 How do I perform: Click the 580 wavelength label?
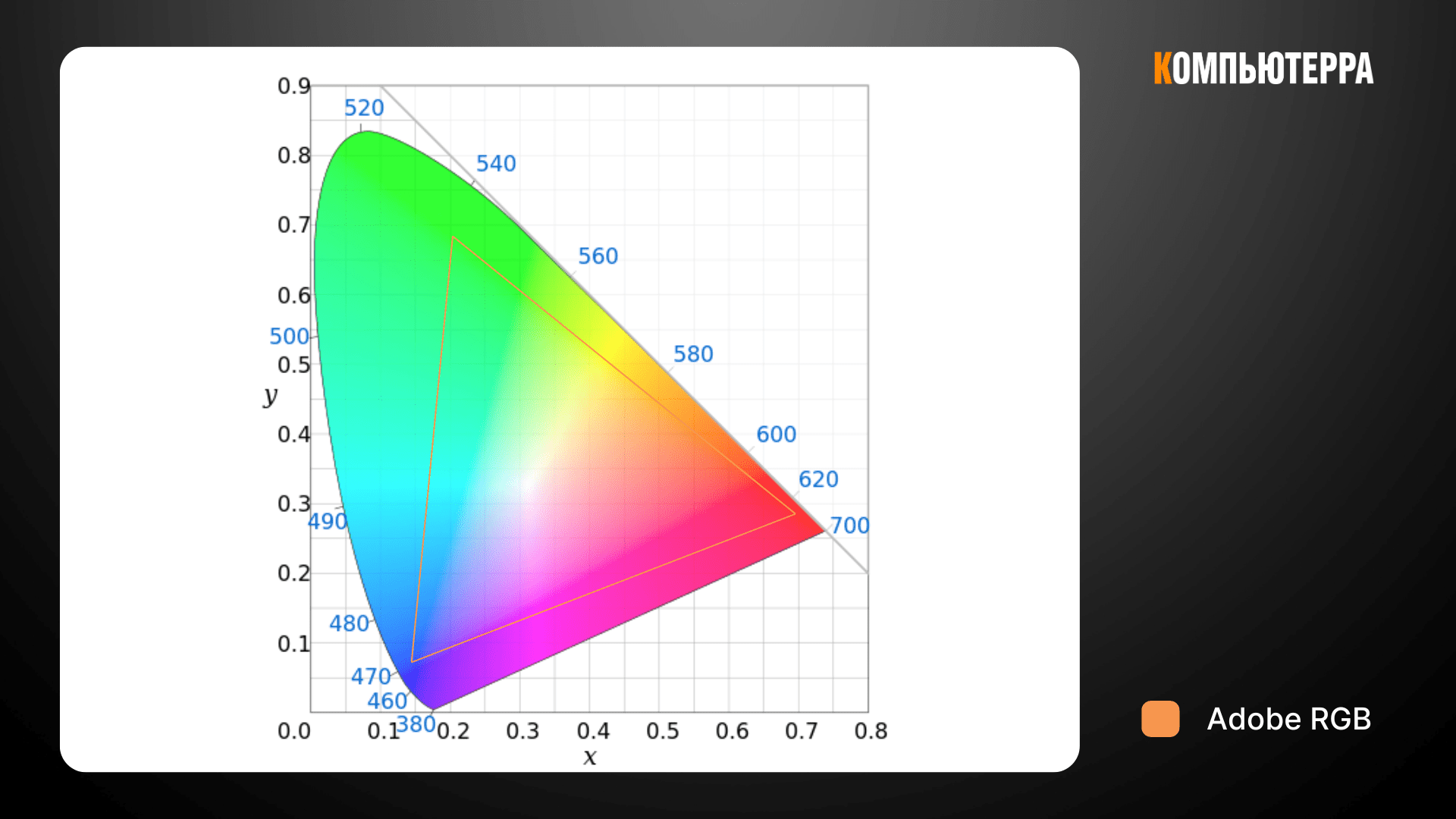tap(693, 354)
